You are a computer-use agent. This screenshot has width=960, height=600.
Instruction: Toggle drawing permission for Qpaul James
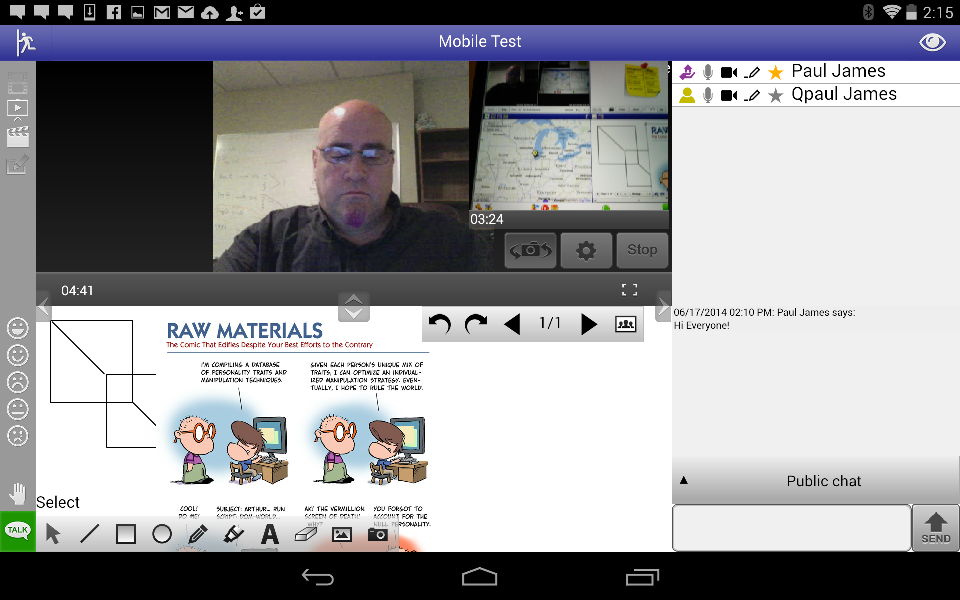point(752,96)
